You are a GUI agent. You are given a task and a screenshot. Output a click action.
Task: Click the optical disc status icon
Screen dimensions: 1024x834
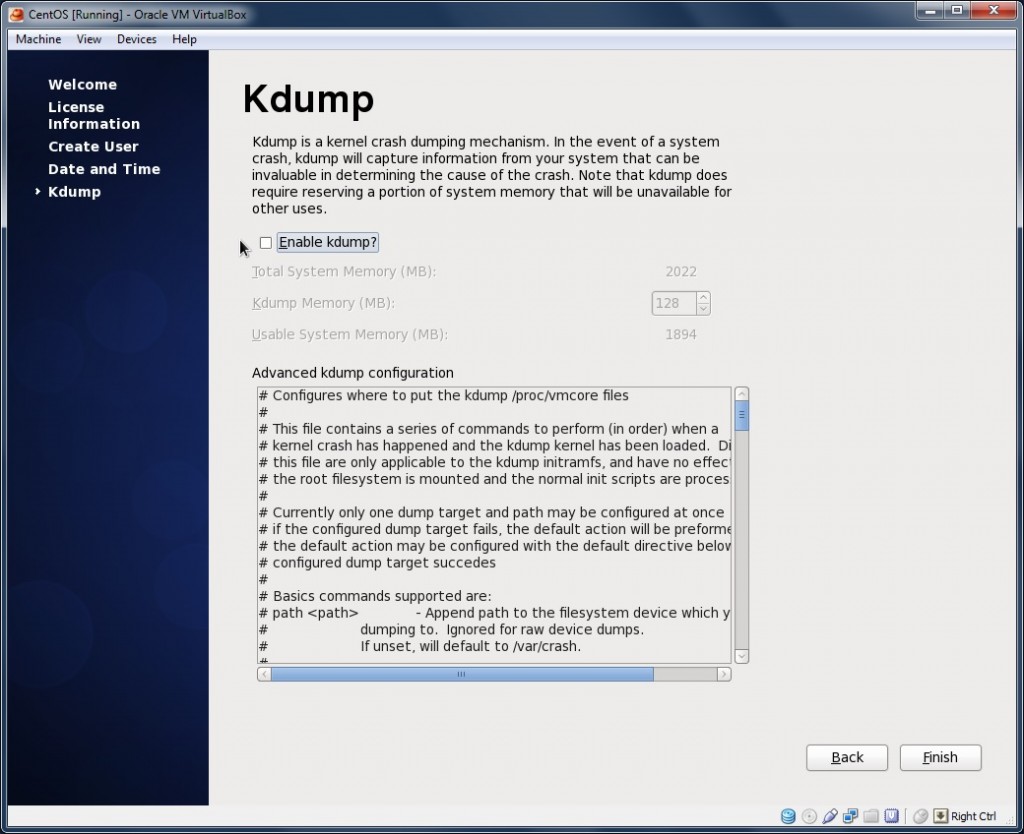pyautogui.click(x=809, y=816)
